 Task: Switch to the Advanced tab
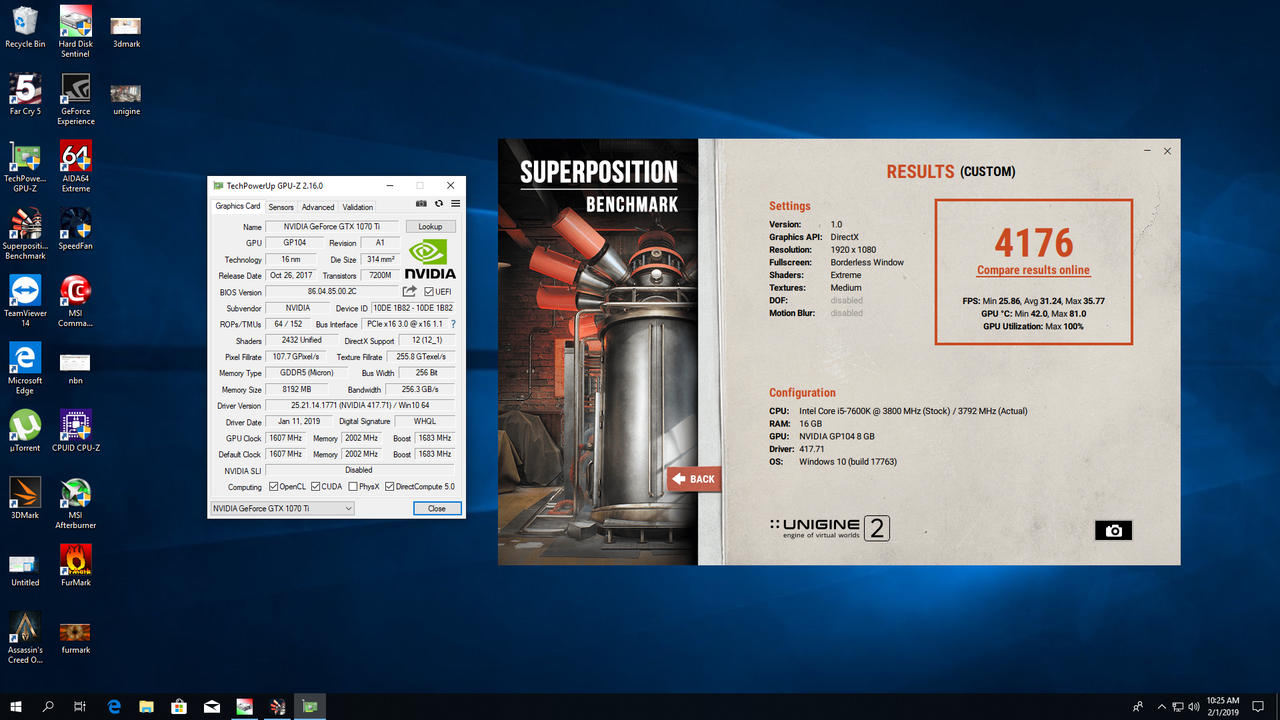pos(318,207)
